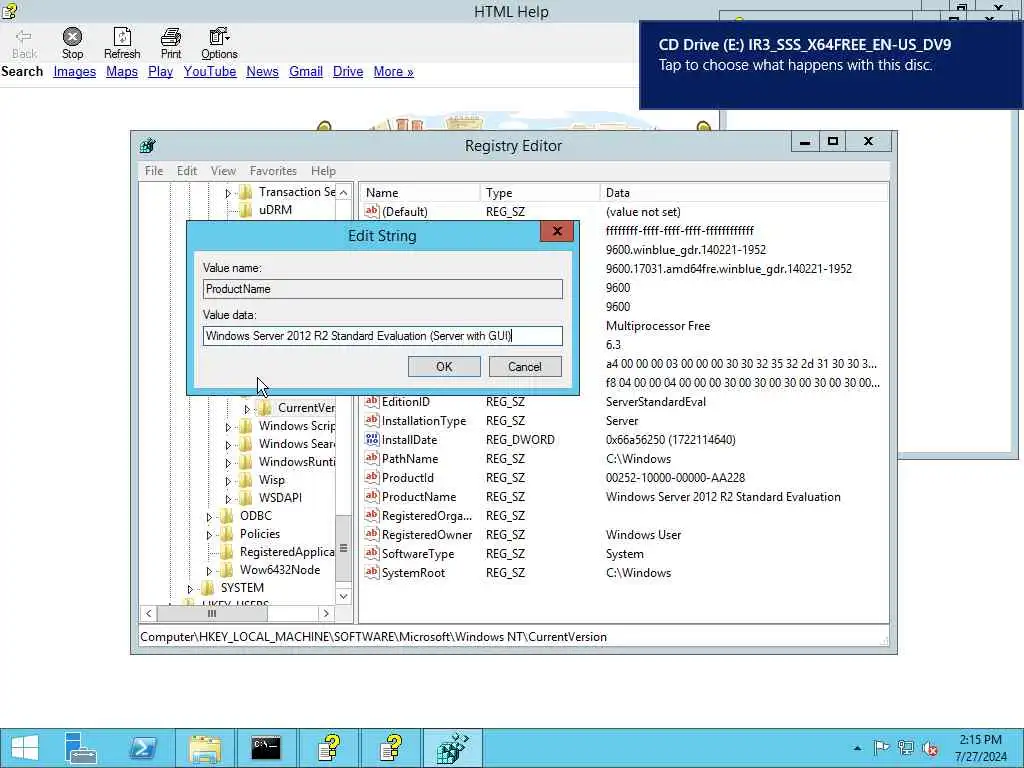Open Server Manager from taskbar
The height and width of the screenshot is (768, 1024).
tap(81, 748)
